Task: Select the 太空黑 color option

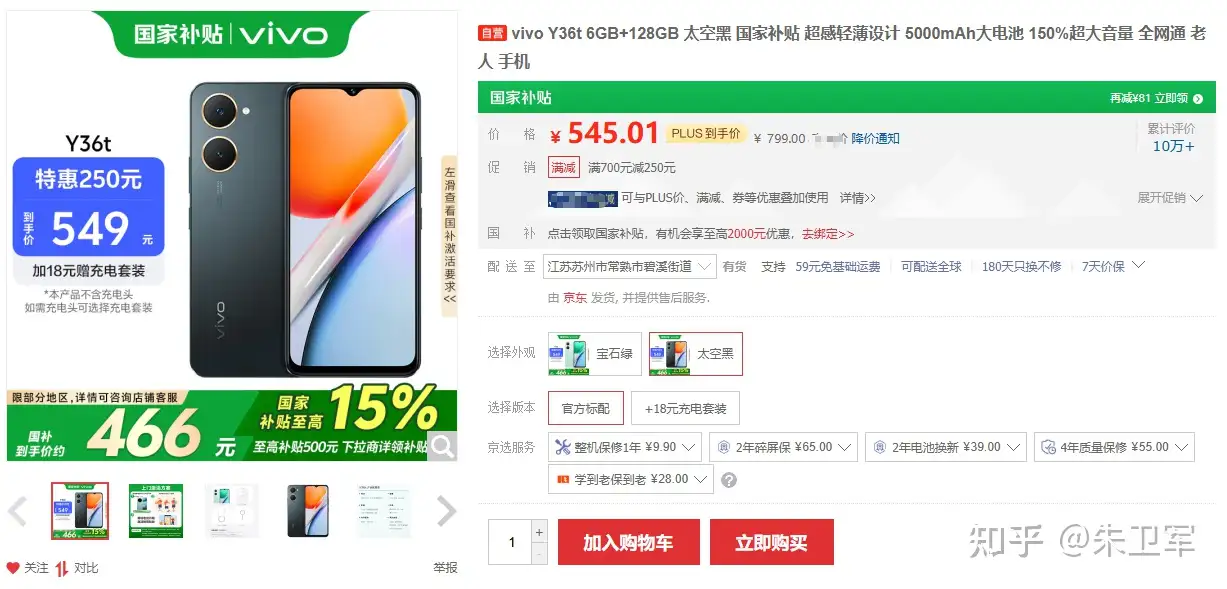Action: point(696,354)
